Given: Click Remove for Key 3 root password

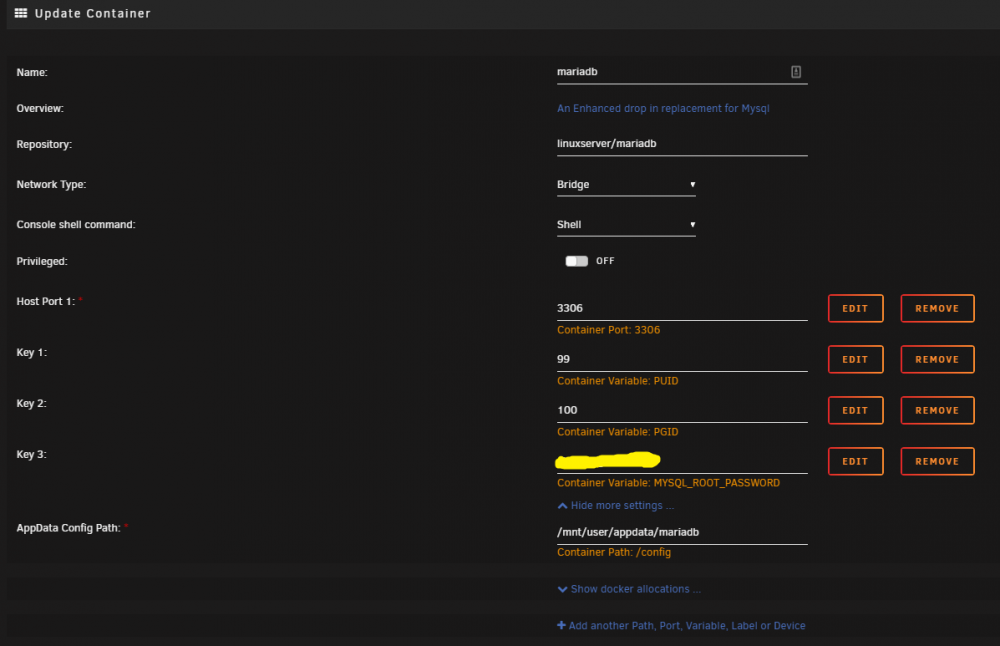Looking at the screenshot, I should click(x=937, y=461).
